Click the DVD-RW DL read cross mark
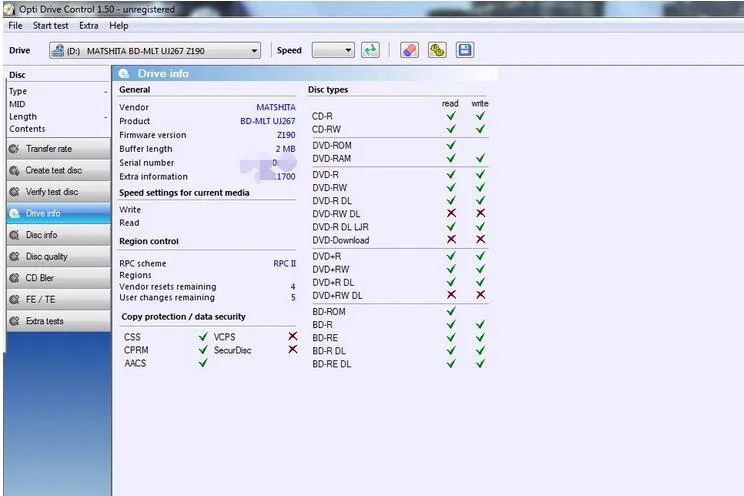The height and width of the screenshot is (496, 744). point(451,213)
